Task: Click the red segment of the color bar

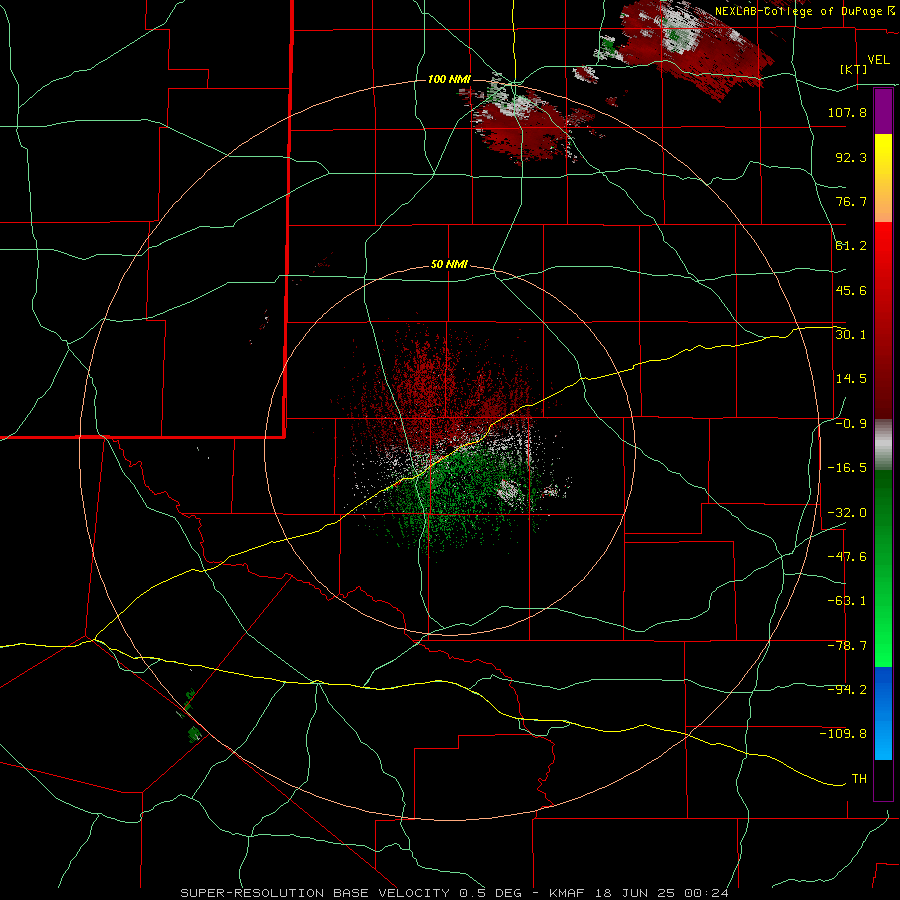Action: (883, 320)
